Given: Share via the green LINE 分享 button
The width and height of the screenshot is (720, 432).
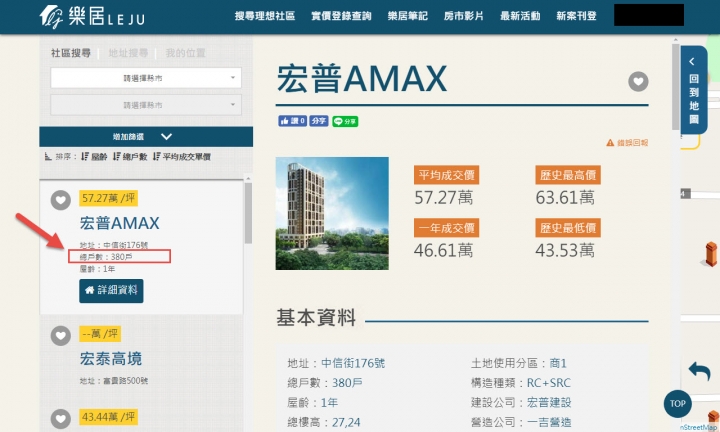Looking at the screenshot, I should point(345,121).
